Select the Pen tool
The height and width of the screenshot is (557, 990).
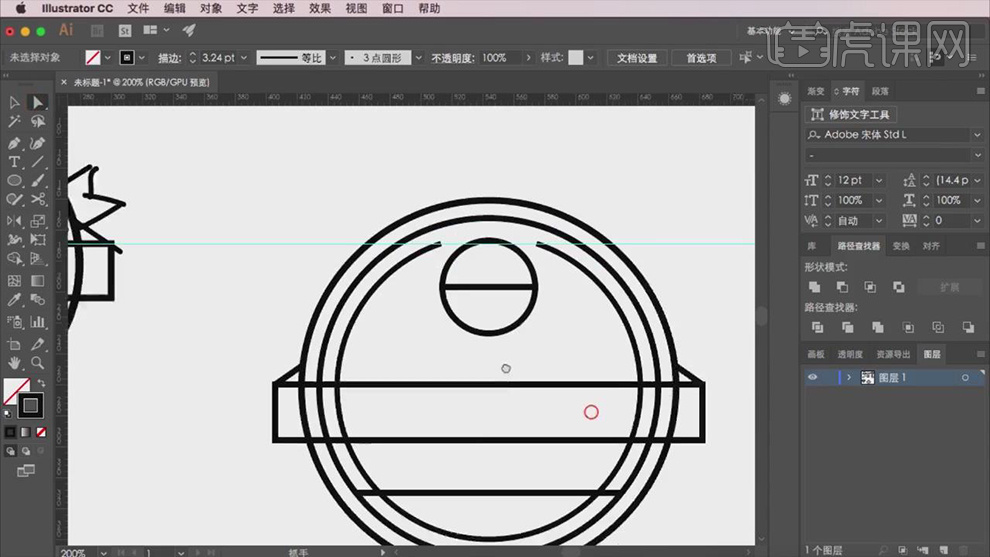tap(14, 143)
